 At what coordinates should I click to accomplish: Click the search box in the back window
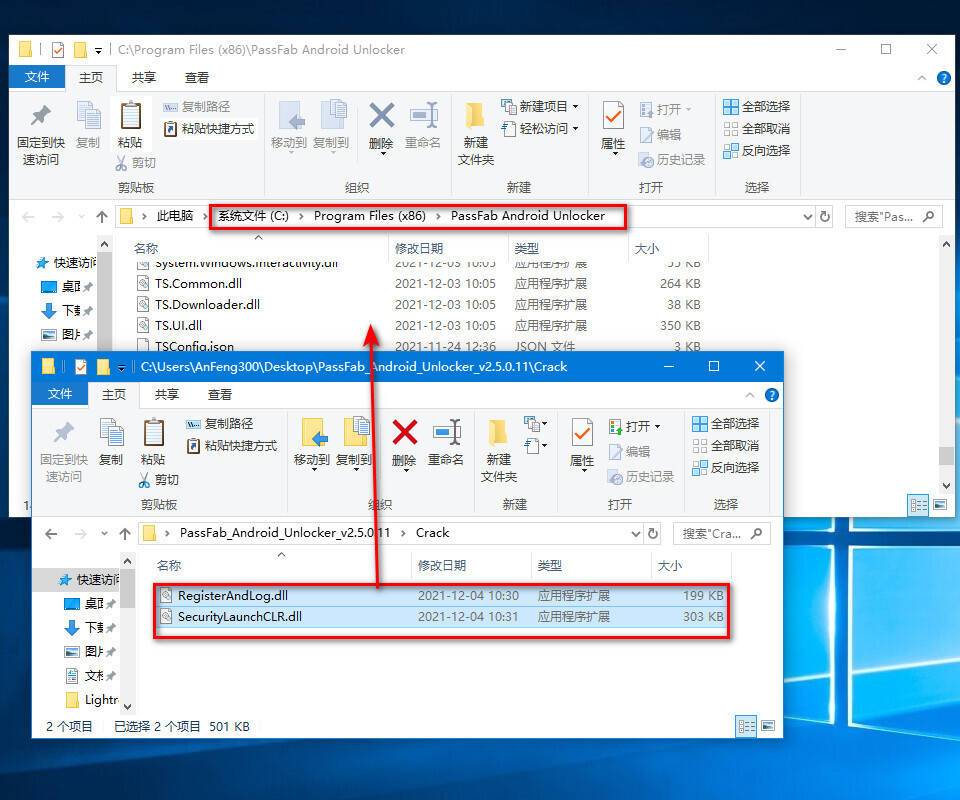(893, 216)
